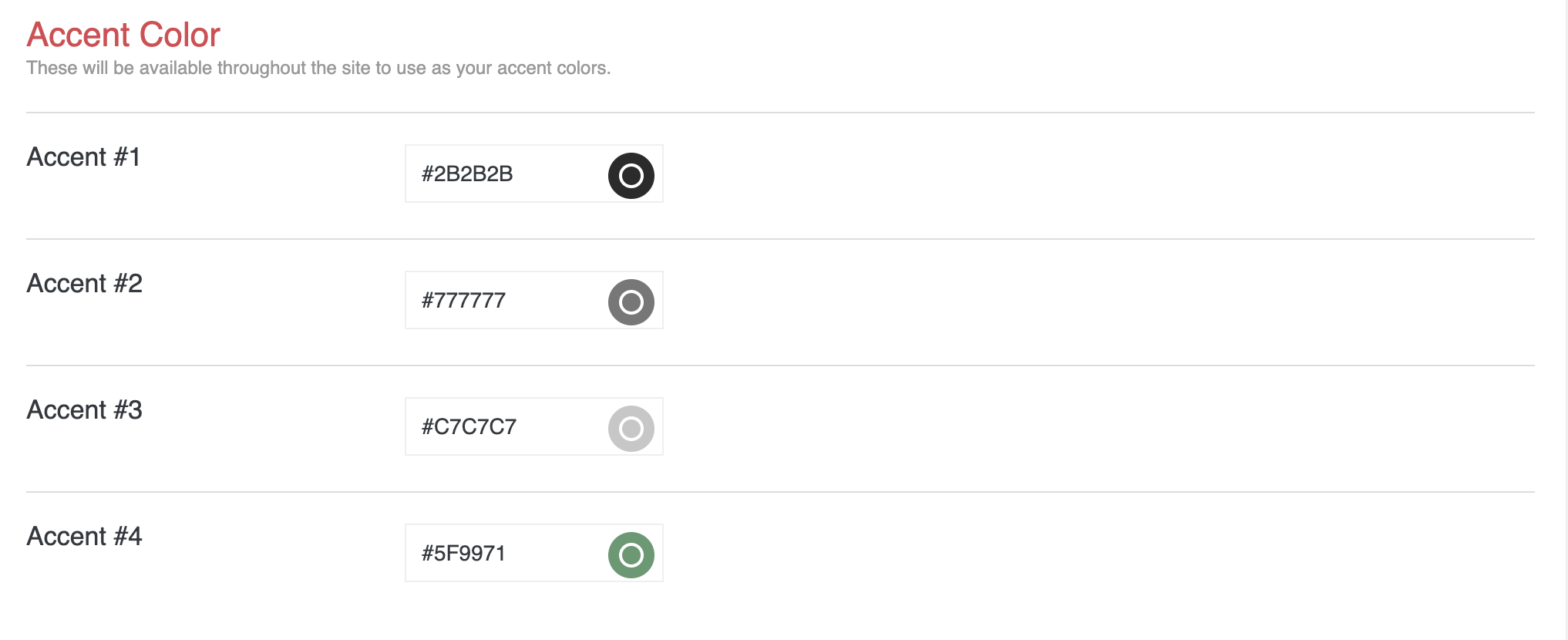Image resolution: width=1568 pixels, height=640 pixels.
Task: Open the dark Accent #1 color picker swatch
Action: click(631, 176)
